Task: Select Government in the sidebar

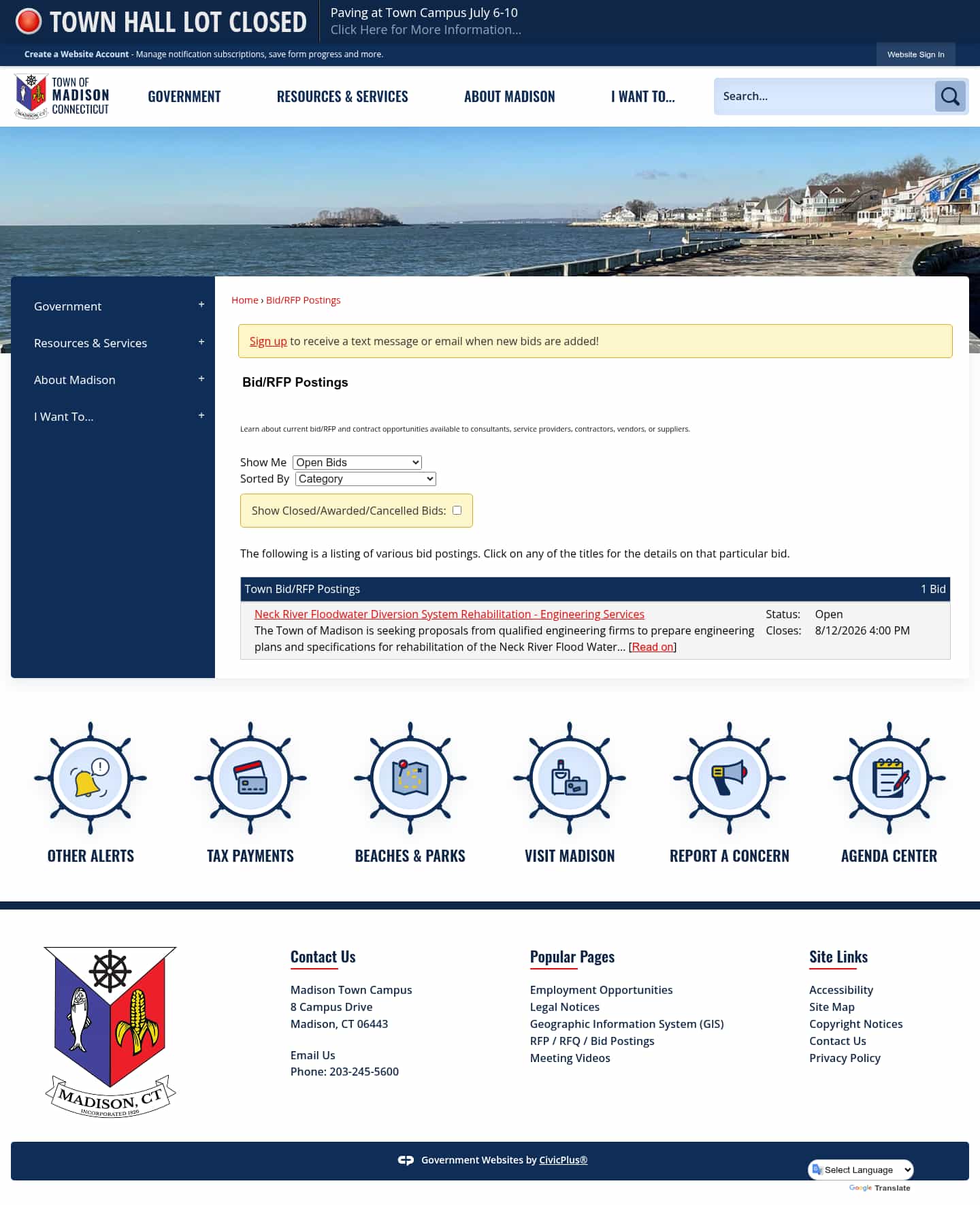Action: 68,306
